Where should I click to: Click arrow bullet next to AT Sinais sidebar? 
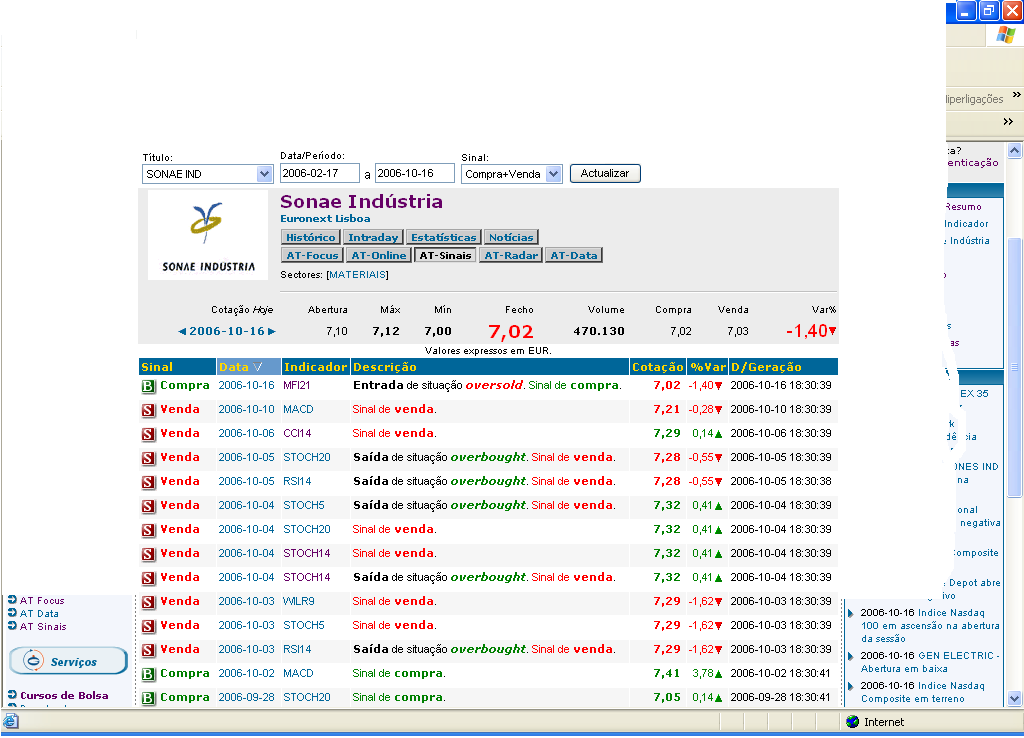[12, 626]
